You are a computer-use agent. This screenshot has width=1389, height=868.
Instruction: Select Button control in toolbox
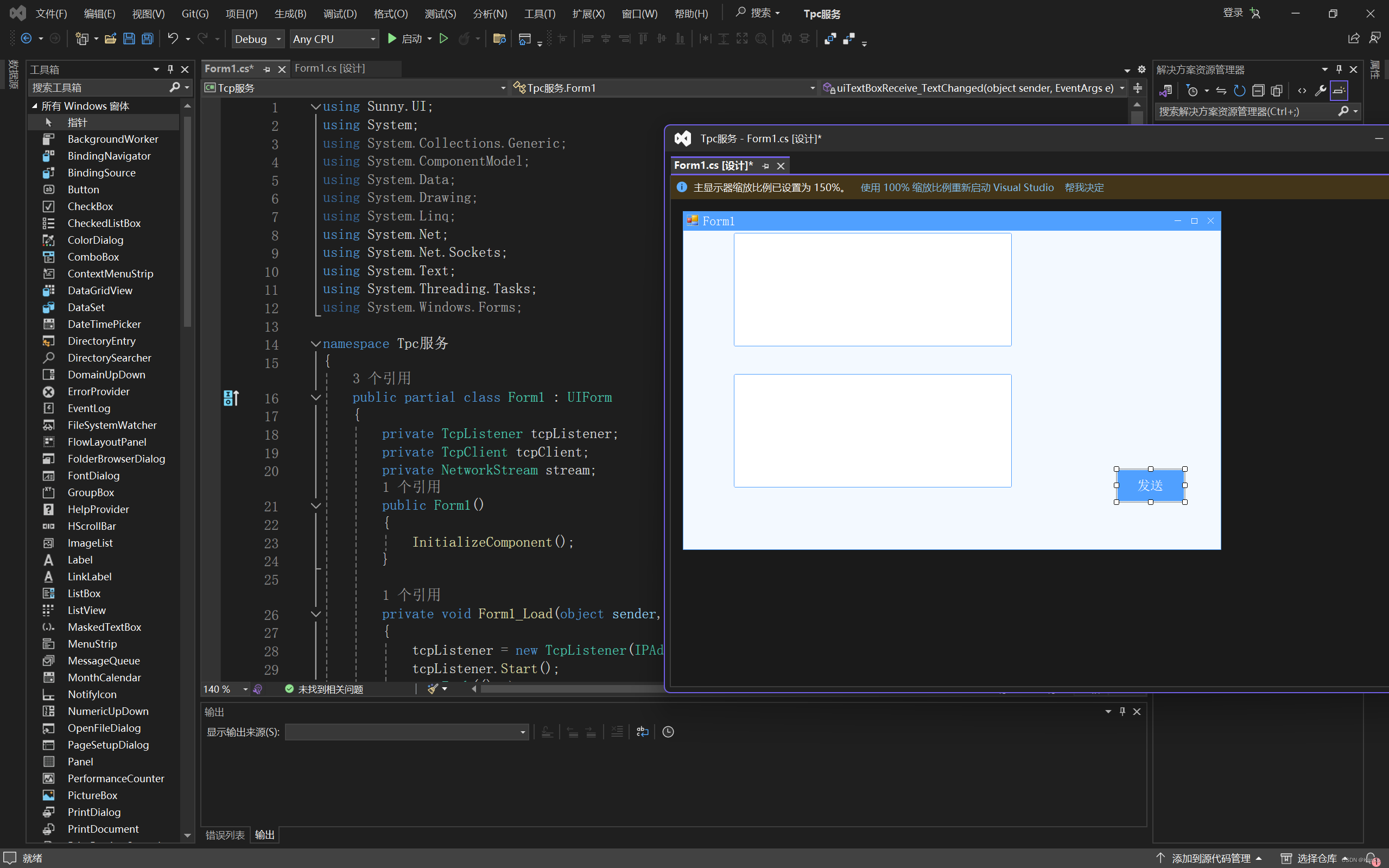pyautogui.click(x=83, y=189)
